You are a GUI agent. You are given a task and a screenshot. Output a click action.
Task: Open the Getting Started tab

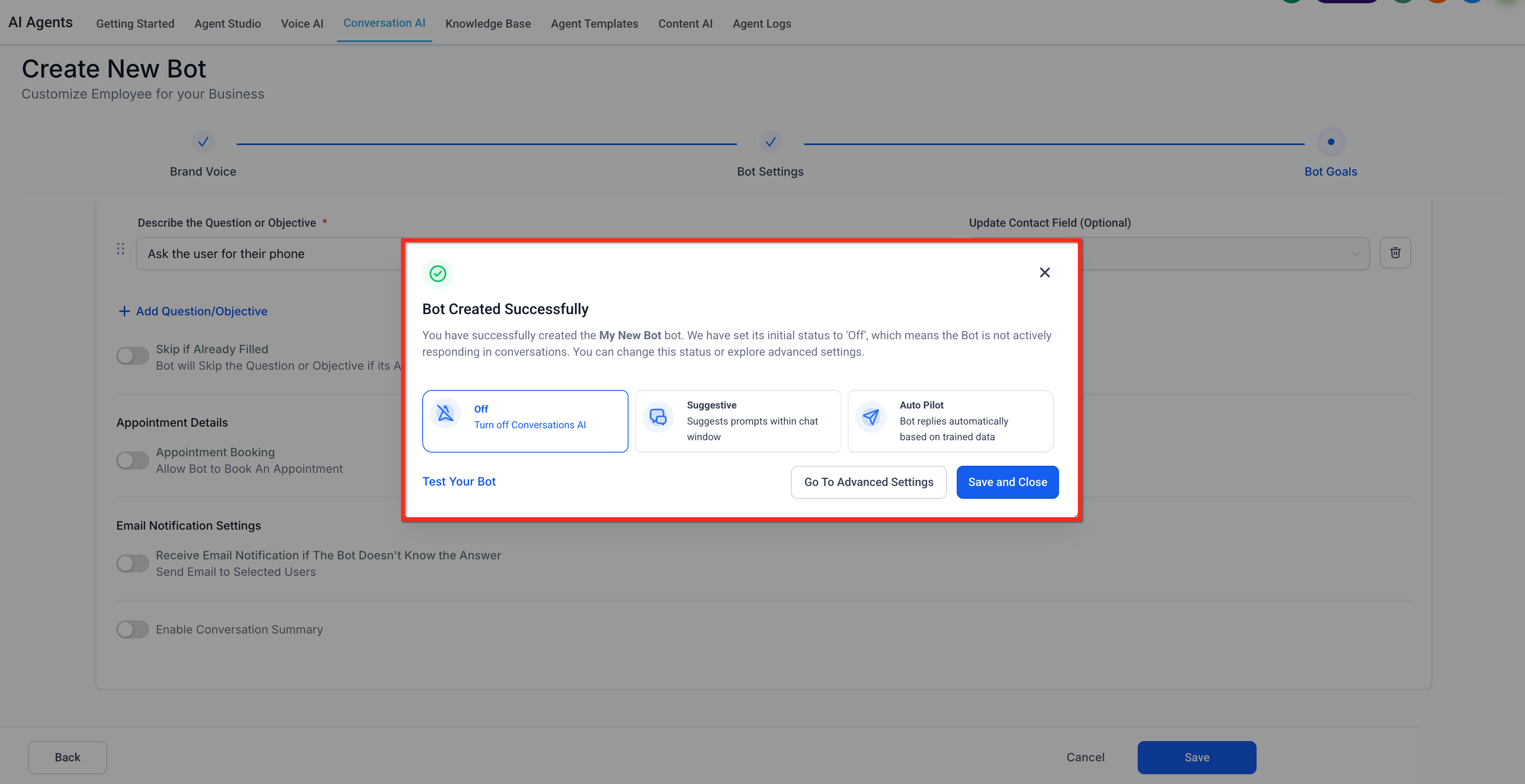(x=135, y=23)
